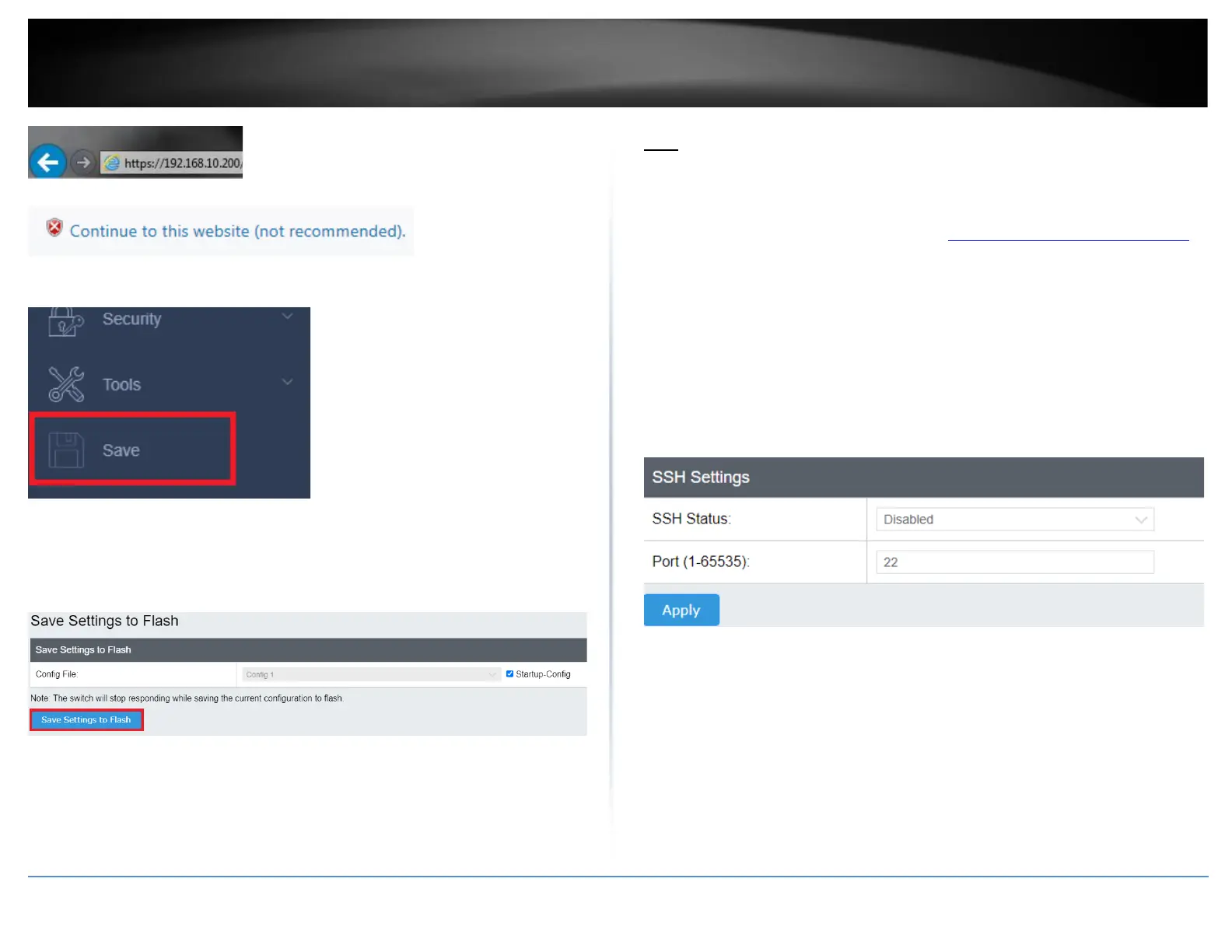Click the Tools wrench icon in sidebar
The image size is (1232, 952).
point(66,384)
